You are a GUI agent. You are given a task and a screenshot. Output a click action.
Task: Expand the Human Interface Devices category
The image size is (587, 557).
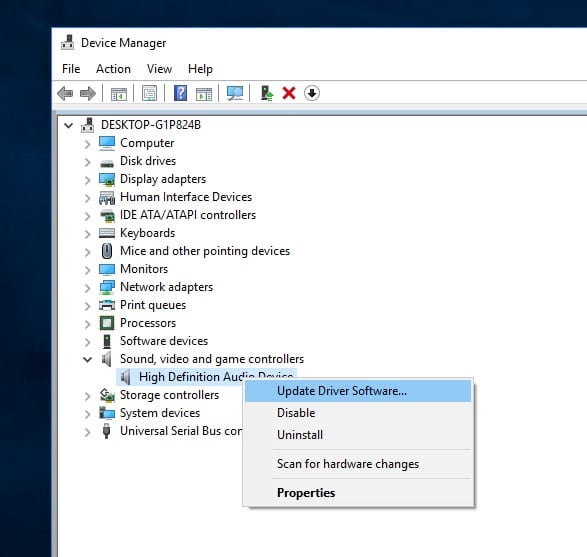[x=87, y=198]
